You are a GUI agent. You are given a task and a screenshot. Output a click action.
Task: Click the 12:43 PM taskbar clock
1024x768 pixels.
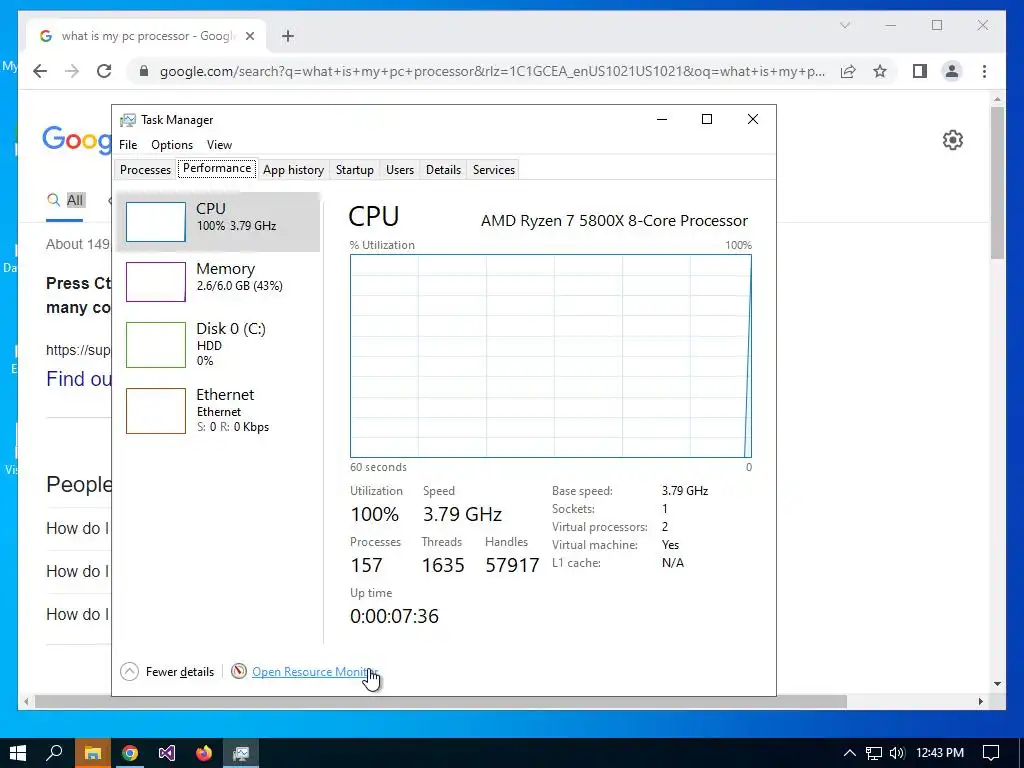pyautogui.click(x=940, y=753)
